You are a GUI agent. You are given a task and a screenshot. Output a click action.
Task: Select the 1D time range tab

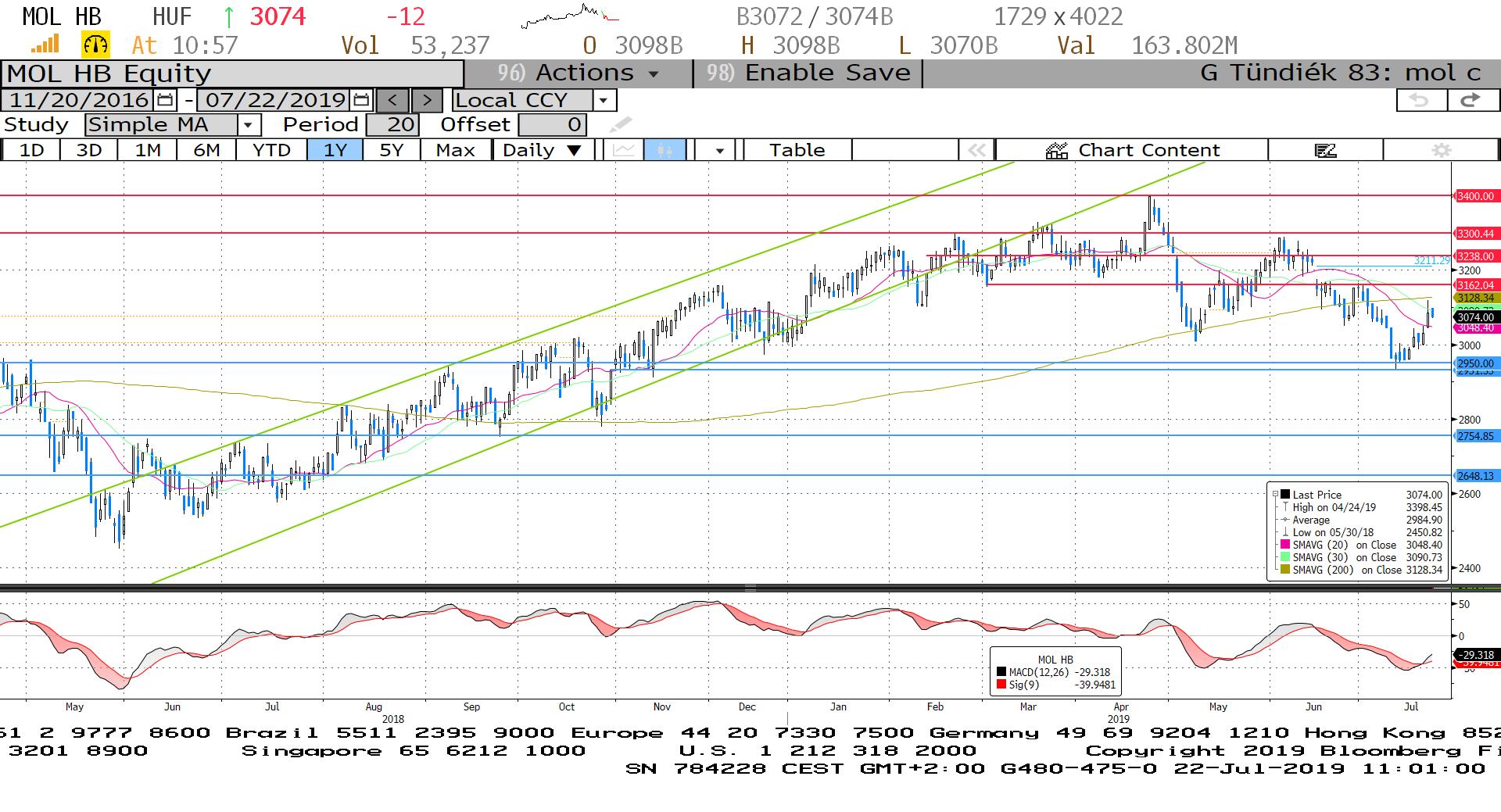coord(31,150)
